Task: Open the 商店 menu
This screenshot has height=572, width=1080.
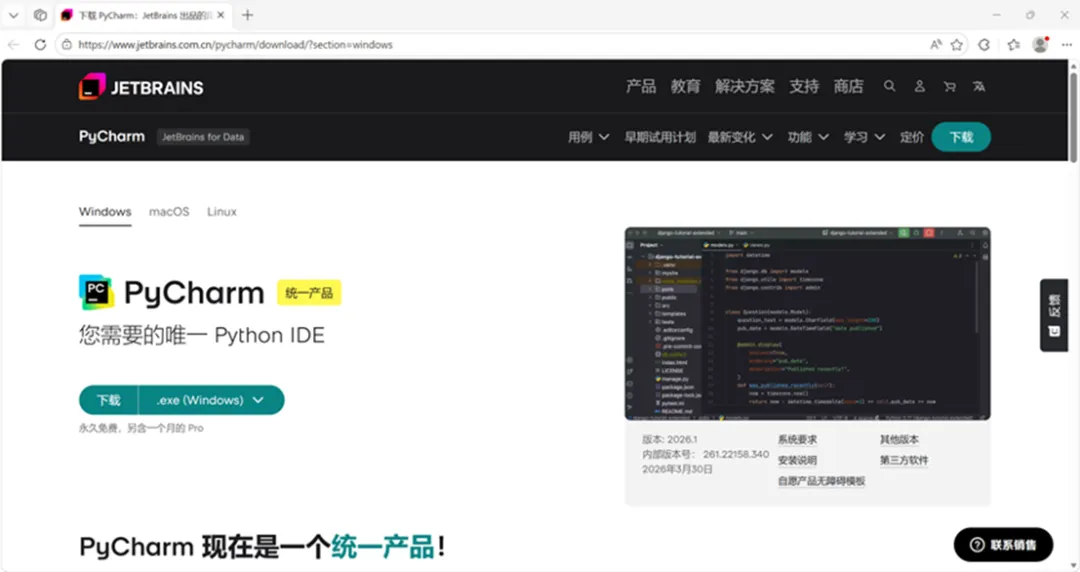Action: pos(848,86)
